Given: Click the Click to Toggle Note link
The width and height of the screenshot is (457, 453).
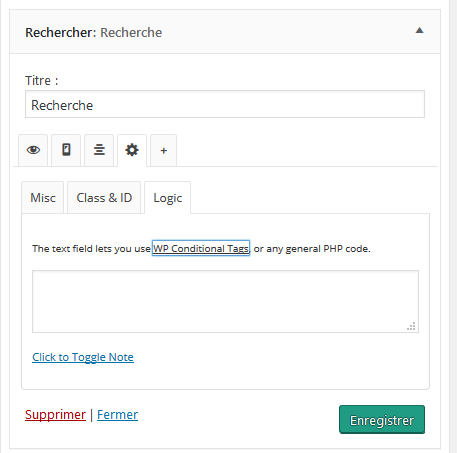Looking at the screenshot, I should (x=83, y=357).
